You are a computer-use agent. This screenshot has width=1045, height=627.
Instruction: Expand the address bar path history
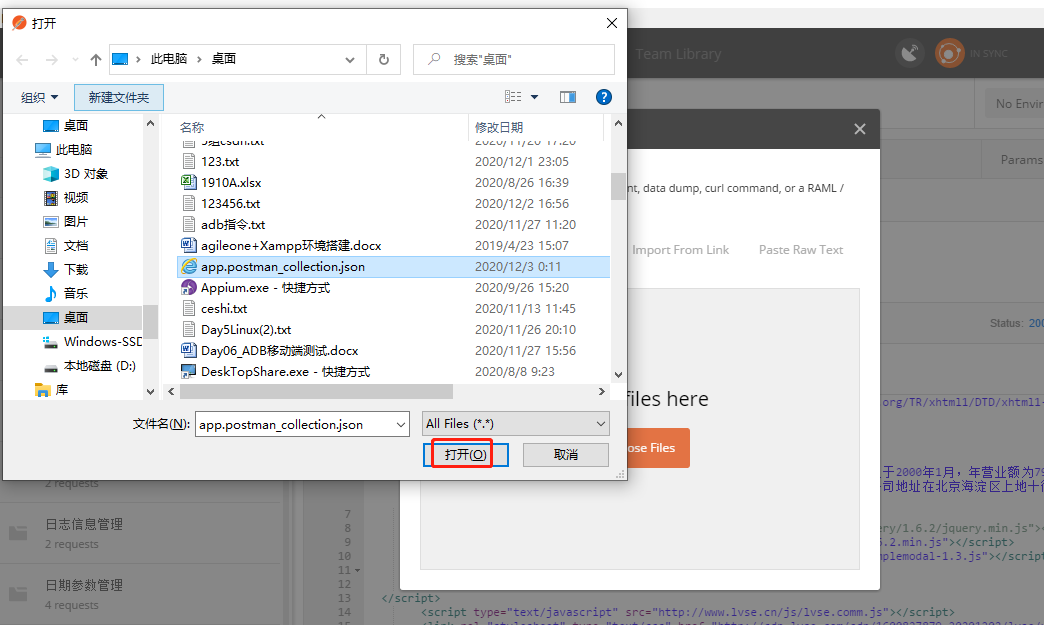pos(350,60)
